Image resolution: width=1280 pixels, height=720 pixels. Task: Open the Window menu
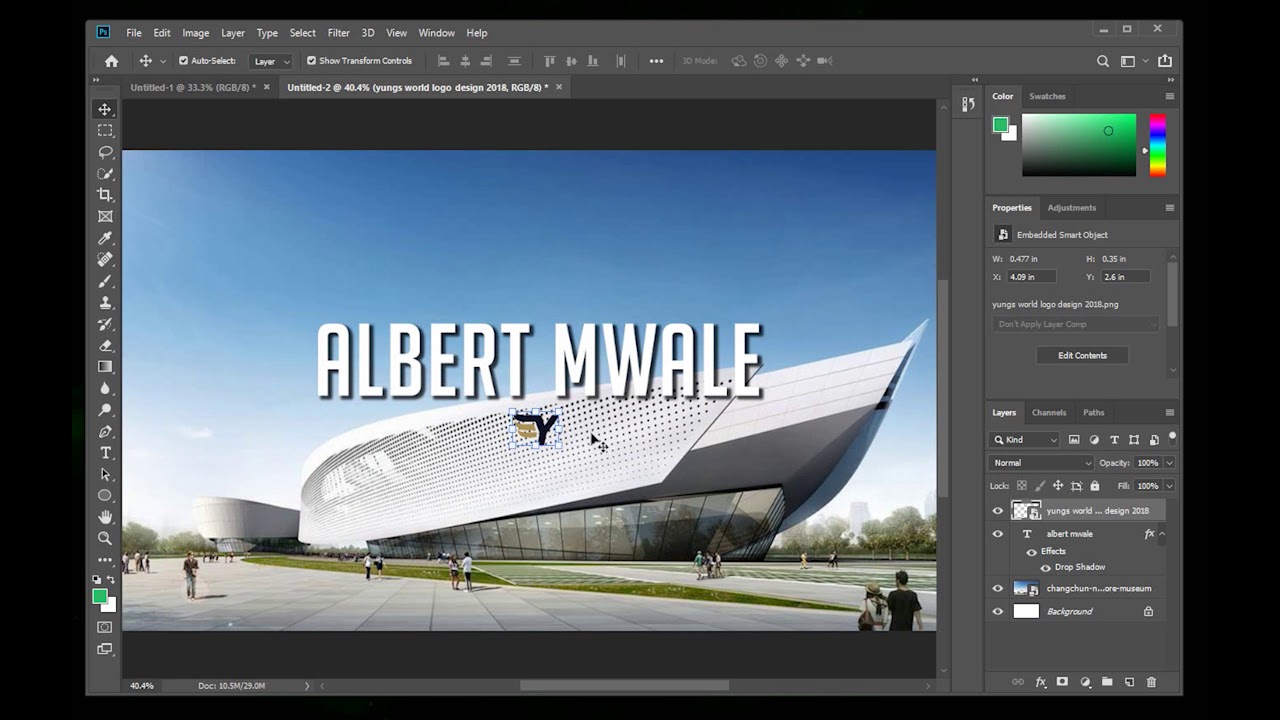pyautogui.click(x=436, y=33)
